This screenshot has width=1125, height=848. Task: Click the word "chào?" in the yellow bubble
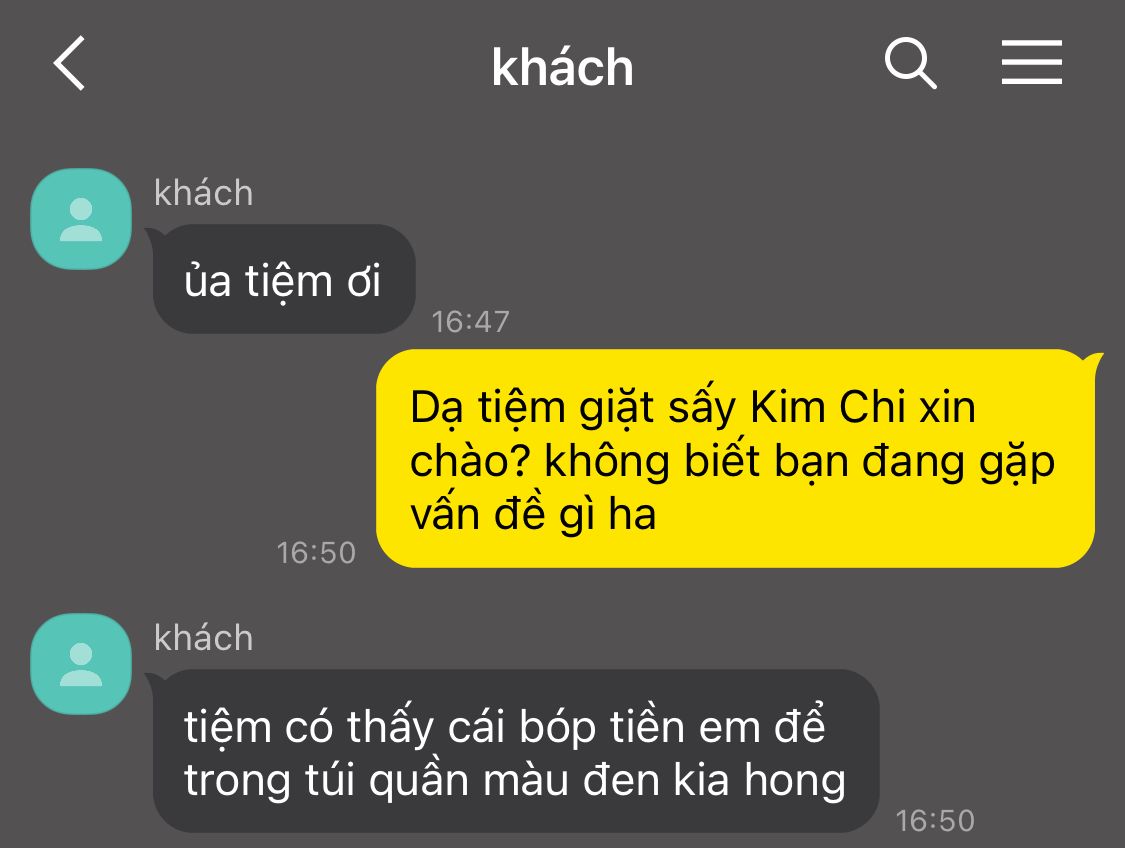pos(469,461)
